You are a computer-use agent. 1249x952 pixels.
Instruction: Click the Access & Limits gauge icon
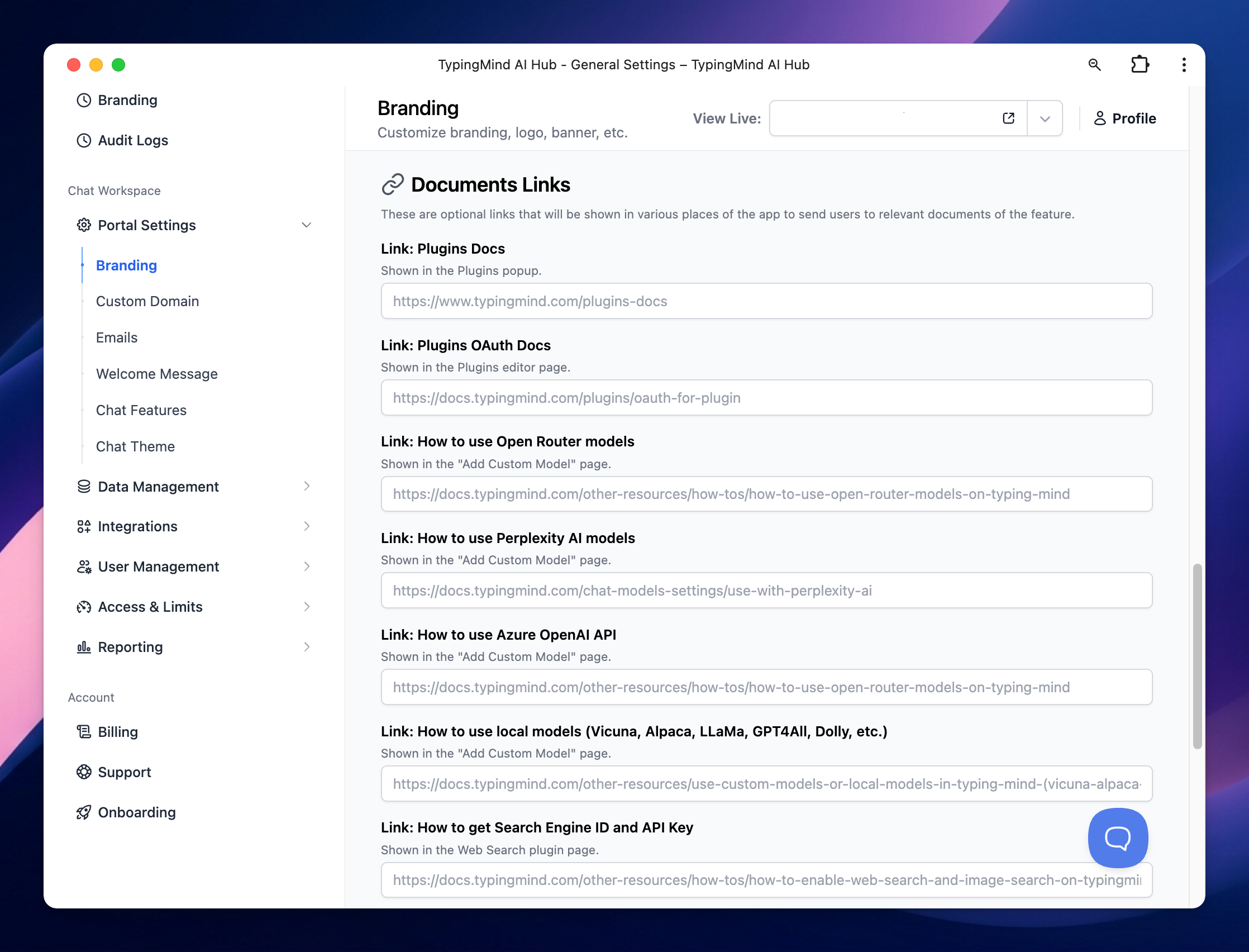[x=84, y=607]
